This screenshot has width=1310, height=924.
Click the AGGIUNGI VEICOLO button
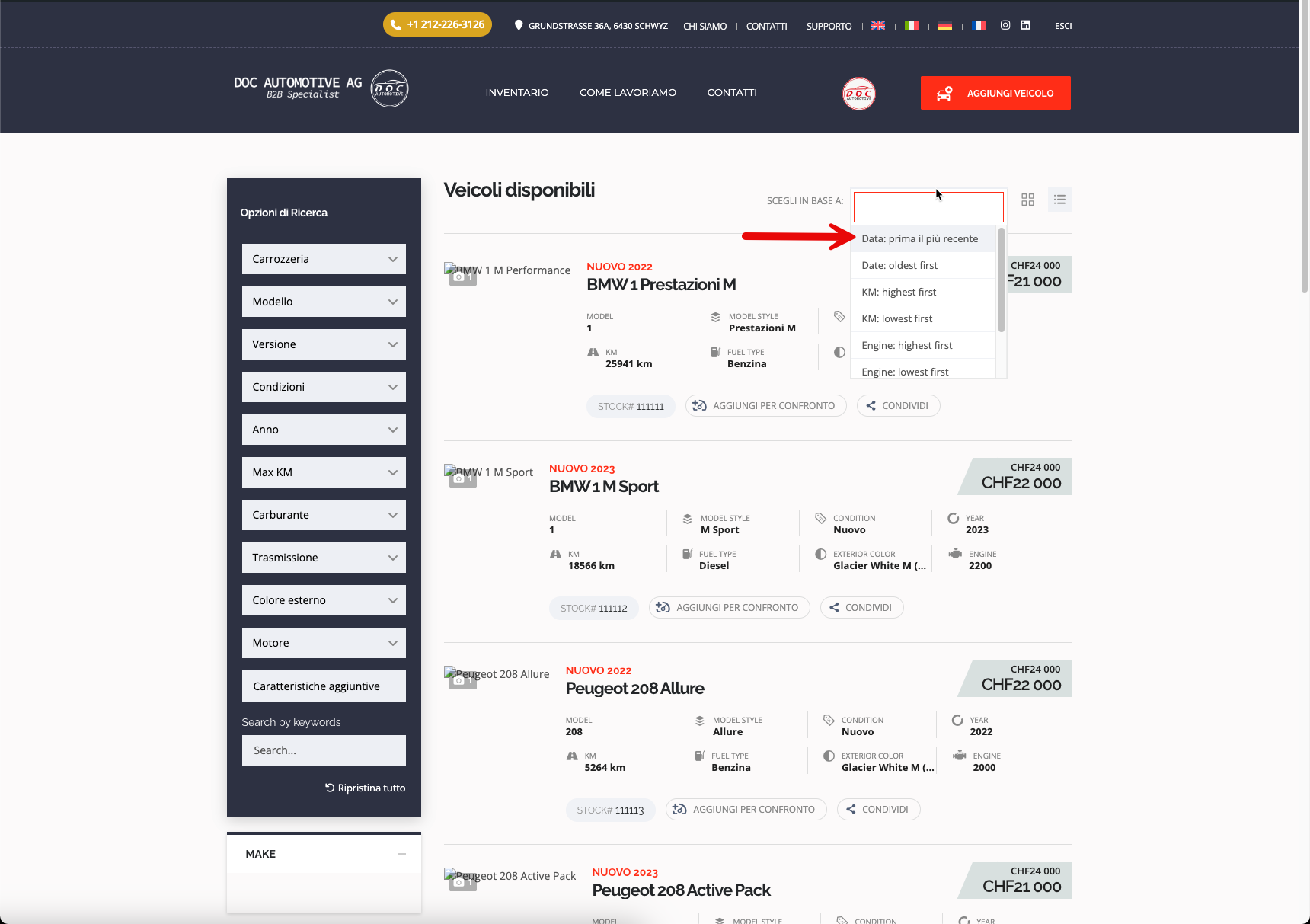(x=995, y=93)
